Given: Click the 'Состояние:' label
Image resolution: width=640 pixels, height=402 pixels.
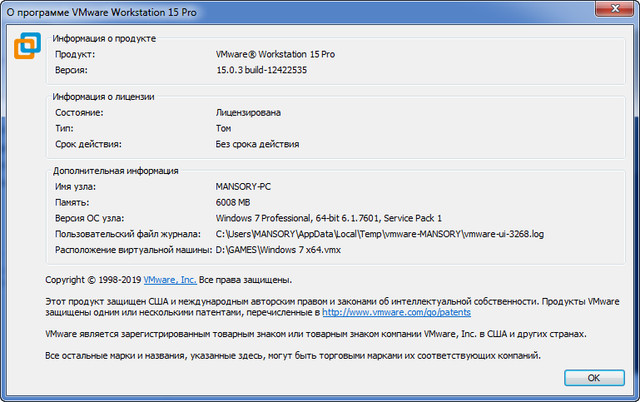Looking at the screenshot, I should click(x=79, y=113).
